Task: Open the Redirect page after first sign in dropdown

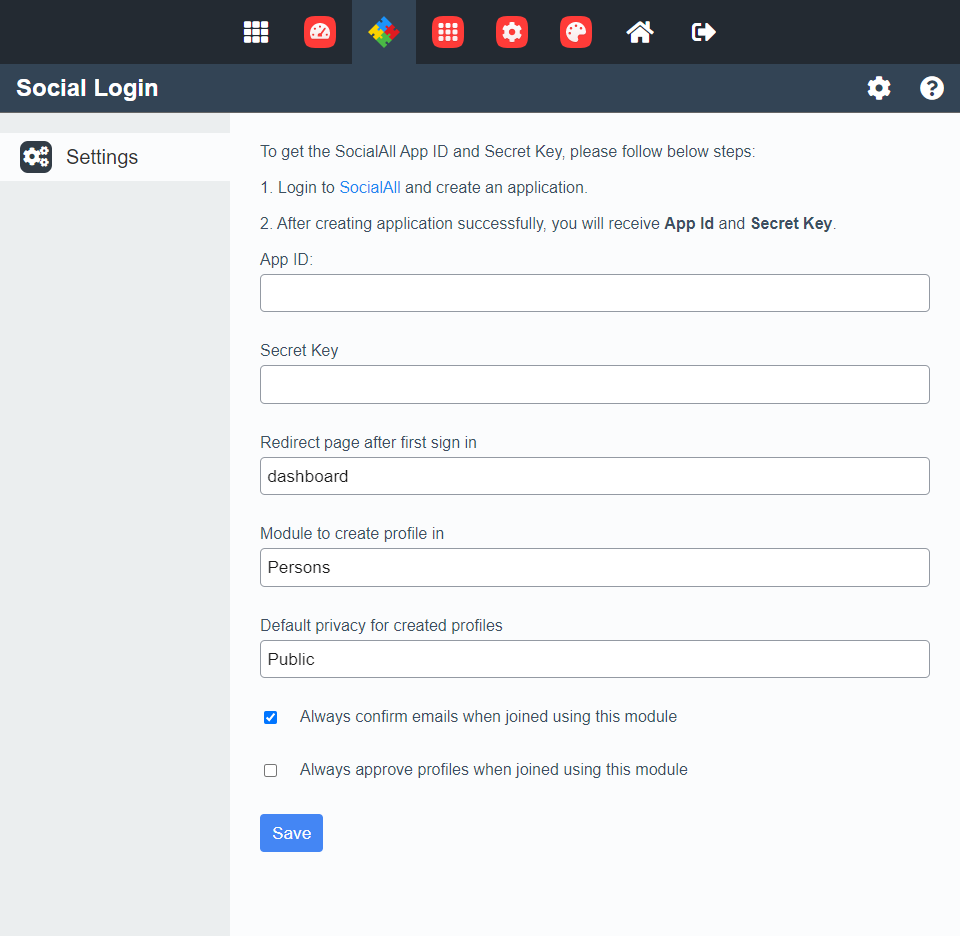Action: [x=594, y=476]
